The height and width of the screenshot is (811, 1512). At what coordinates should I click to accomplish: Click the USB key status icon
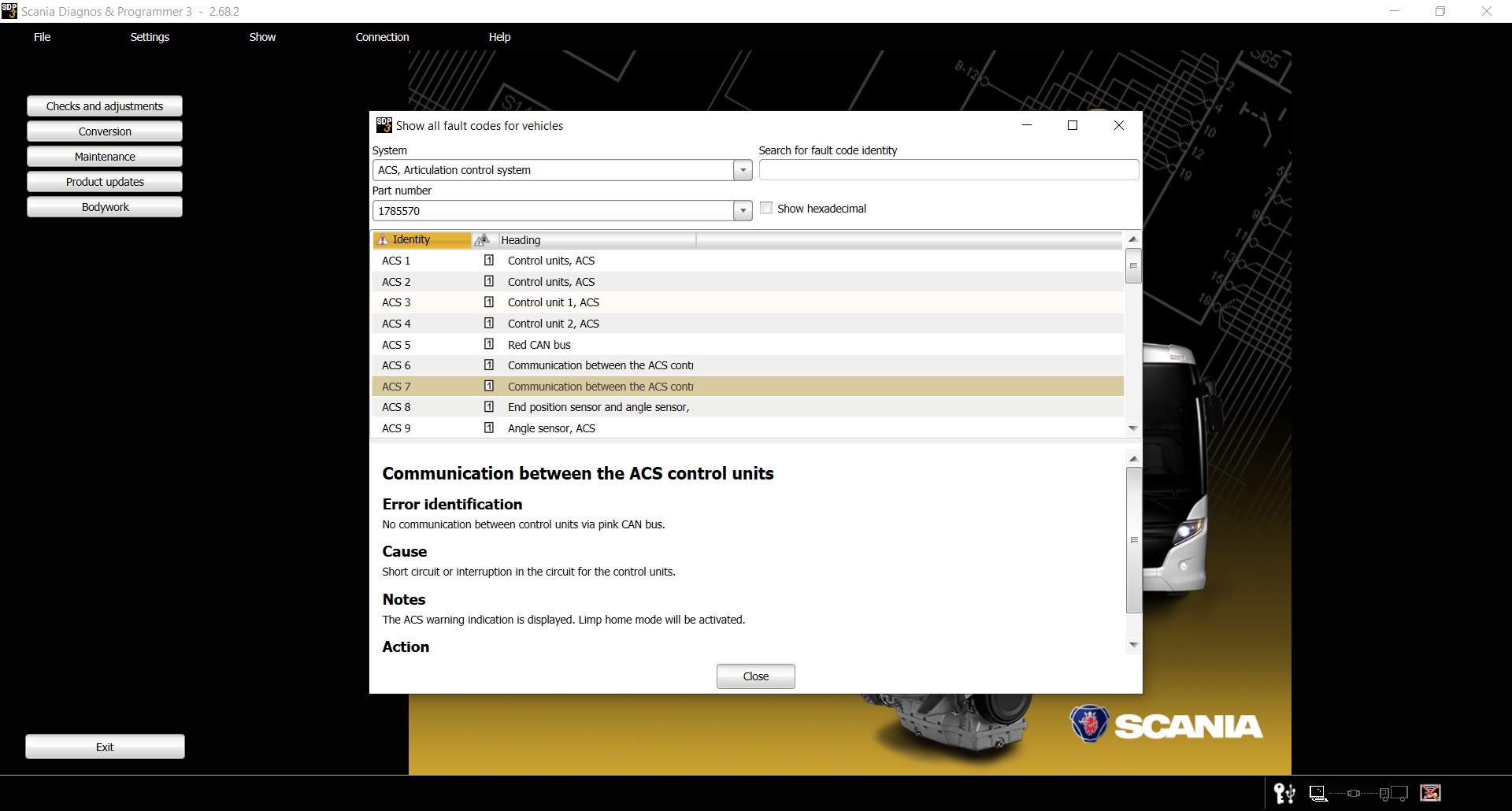1284,793
